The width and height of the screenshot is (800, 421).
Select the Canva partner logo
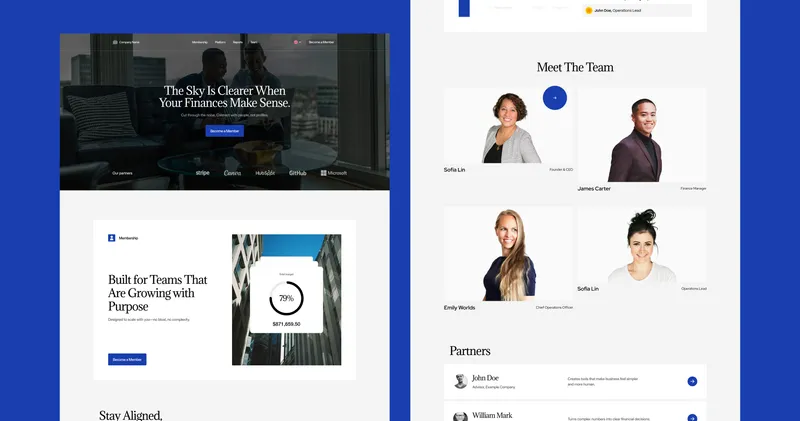click(232, 173)
